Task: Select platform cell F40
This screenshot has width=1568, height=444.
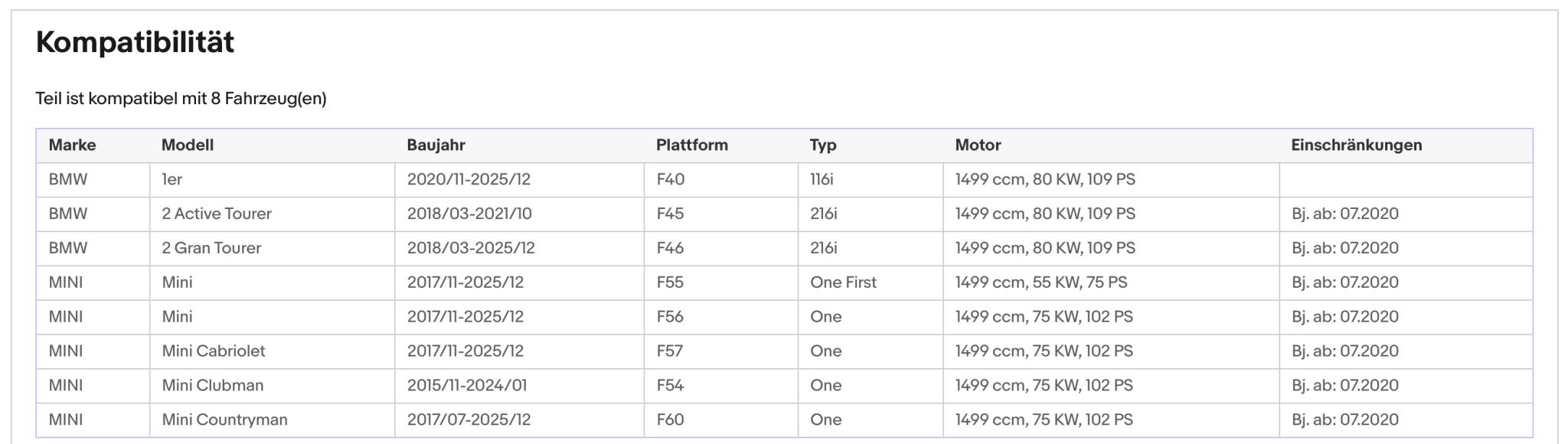Action: click(x=721, y=180)
